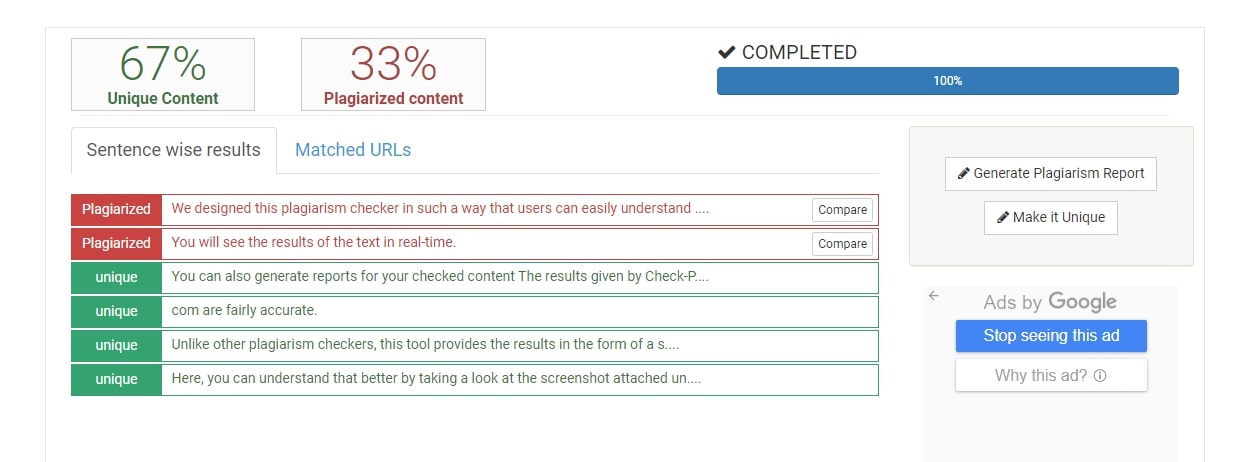The width and height of the screenshot is (1246, 462).
Task: Click the back arrow in the ad panel
Action: click(x=933, y=296)
